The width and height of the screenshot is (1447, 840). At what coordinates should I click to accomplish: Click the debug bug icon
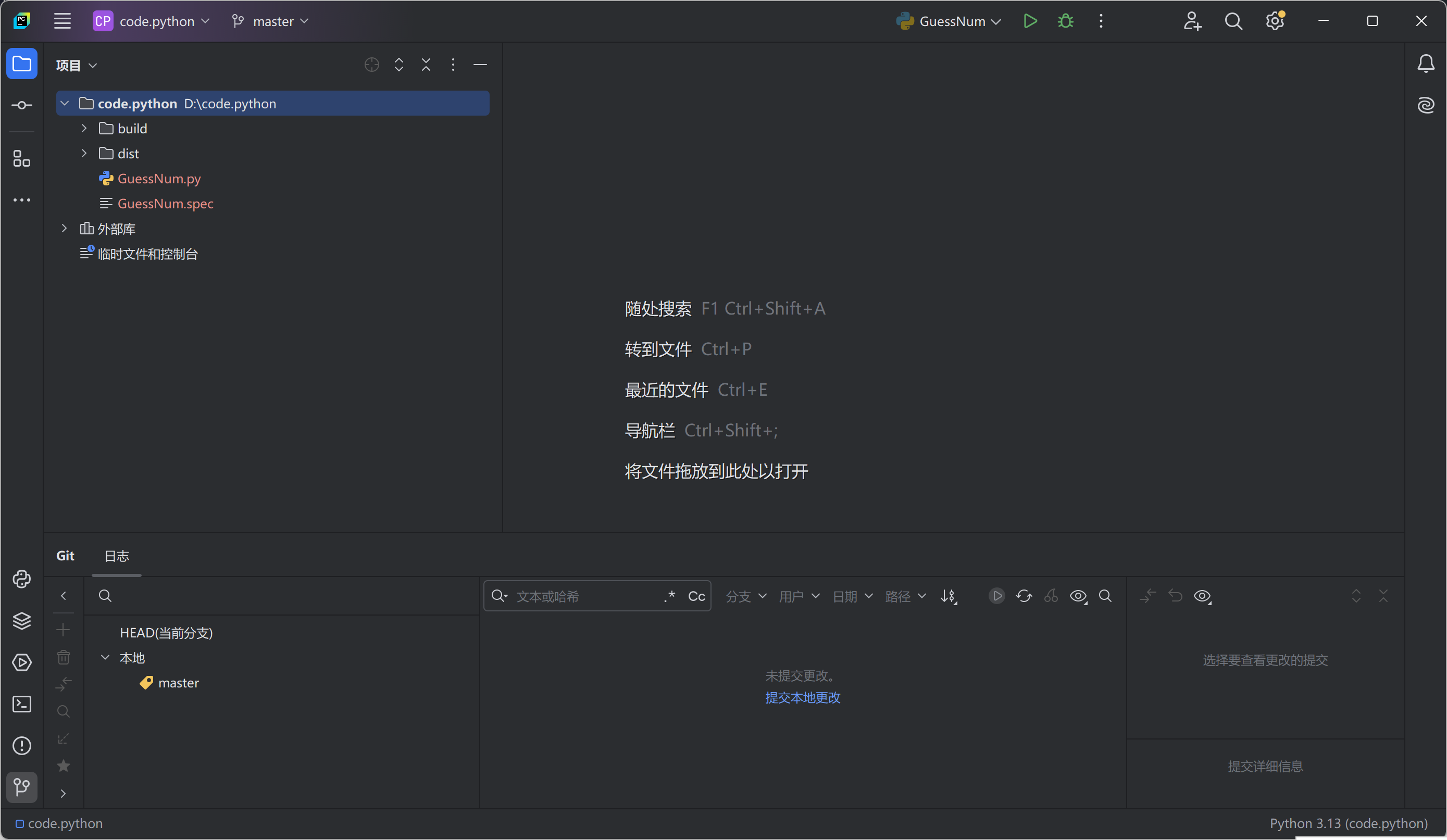click(x=1066, y=21)
